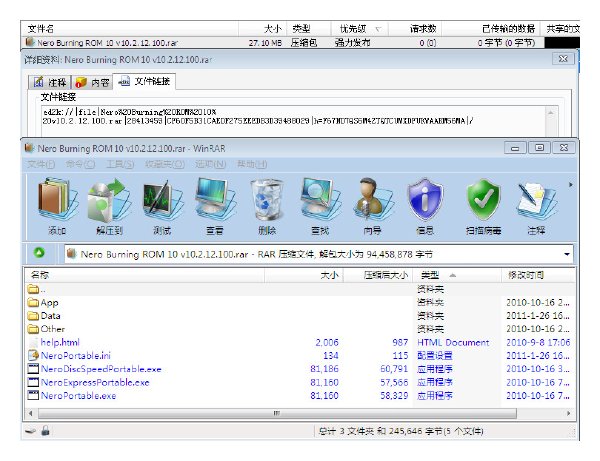The image size is (600, 461).
Task: Click the horizontal scrollbar left arrow
Action: coord(31,413)
